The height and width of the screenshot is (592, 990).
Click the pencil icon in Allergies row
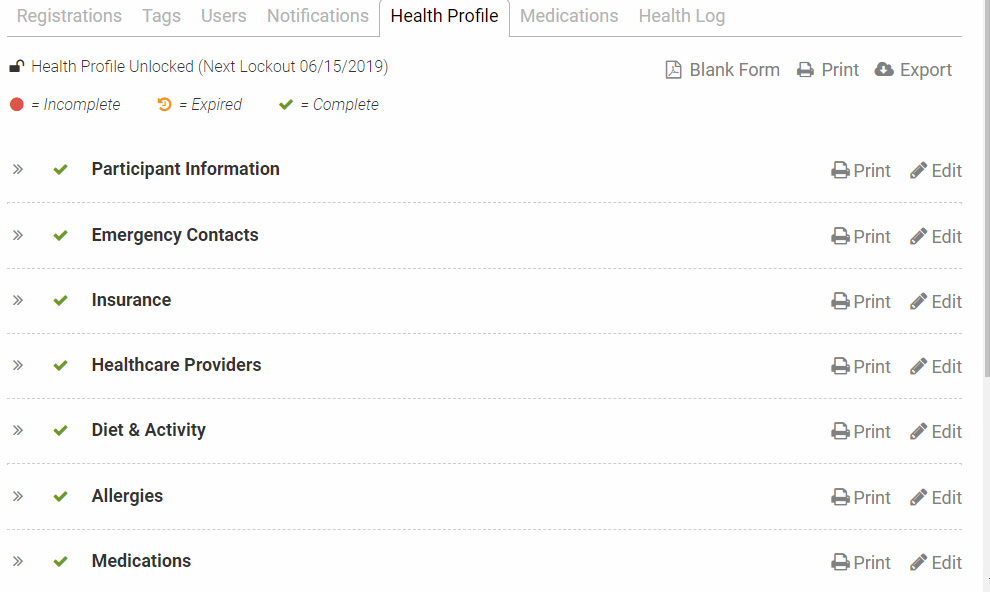pos(919,498)
